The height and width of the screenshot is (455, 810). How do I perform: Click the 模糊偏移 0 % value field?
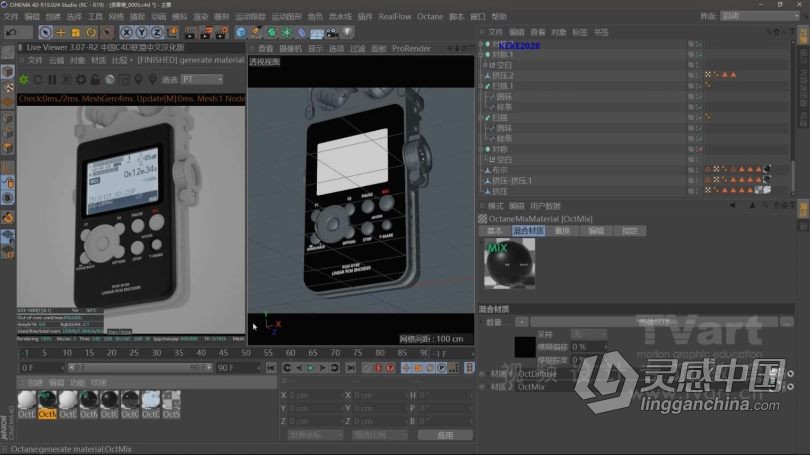pyautogui.click(x=588, y=347)
